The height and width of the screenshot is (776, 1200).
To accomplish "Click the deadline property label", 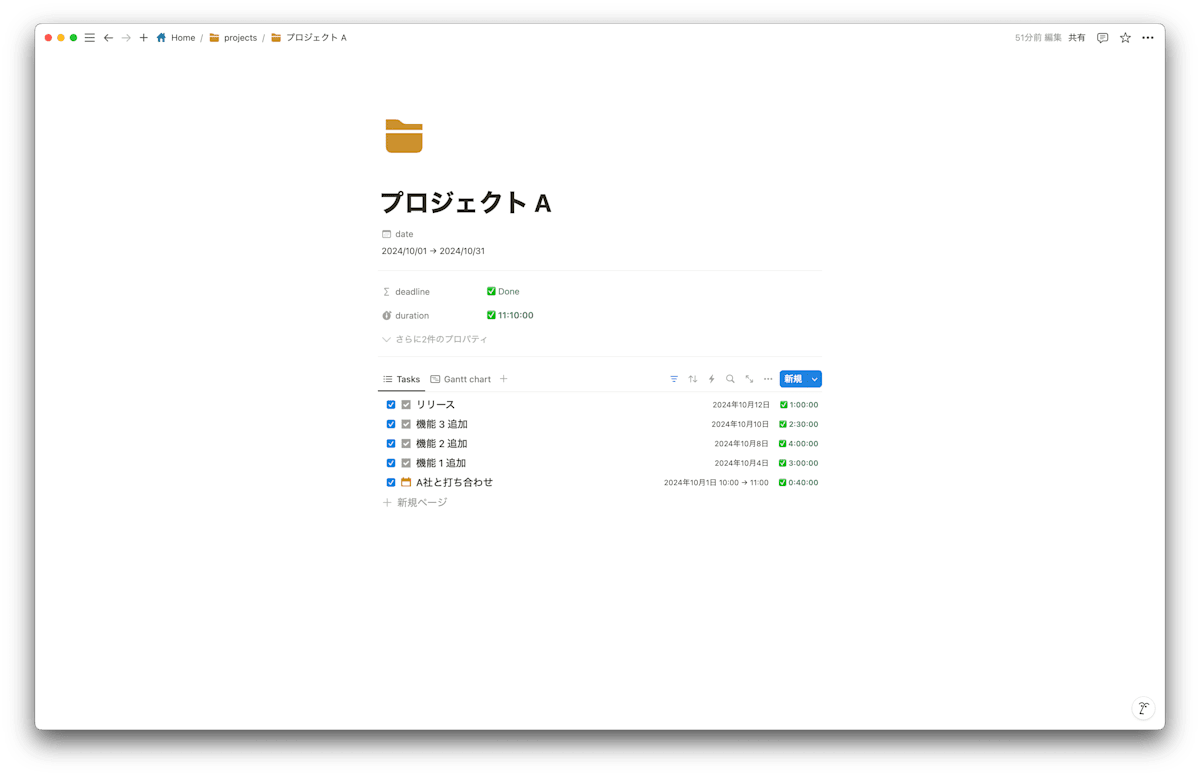I will 406,292.
